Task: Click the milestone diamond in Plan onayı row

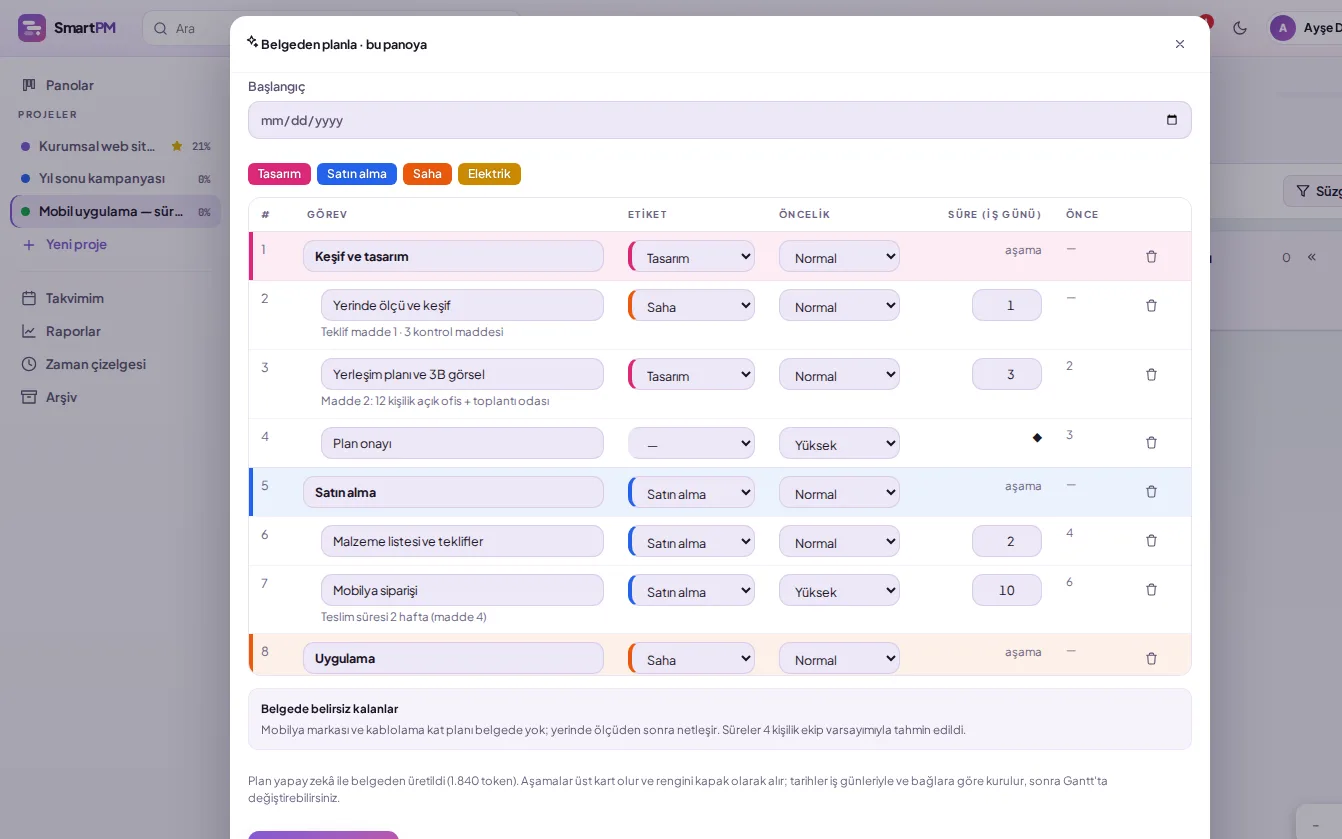Action: 1037,437
